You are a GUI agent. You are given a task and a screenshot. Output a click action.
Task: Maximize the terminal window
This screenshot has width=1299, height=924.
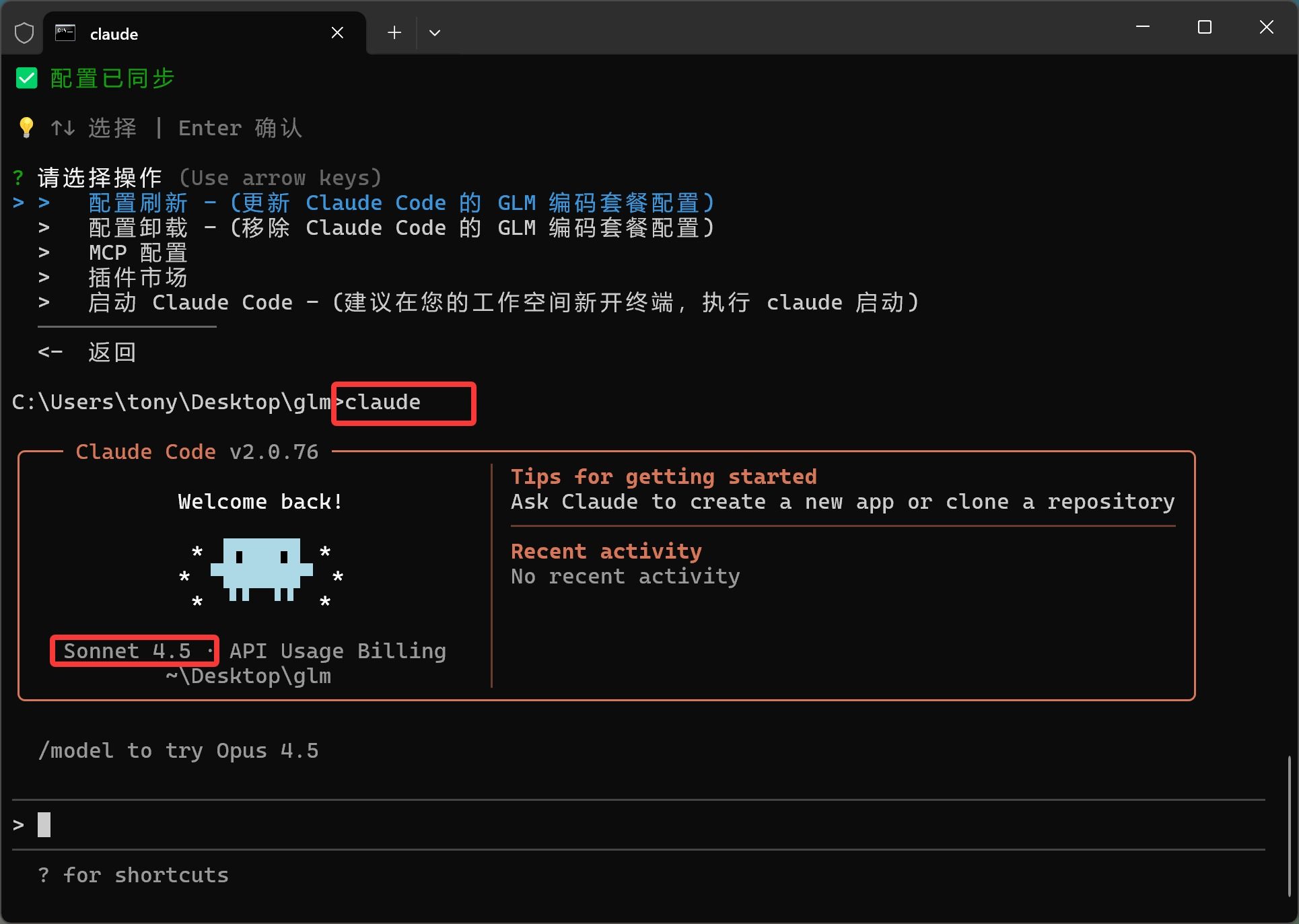(1204, 28)
